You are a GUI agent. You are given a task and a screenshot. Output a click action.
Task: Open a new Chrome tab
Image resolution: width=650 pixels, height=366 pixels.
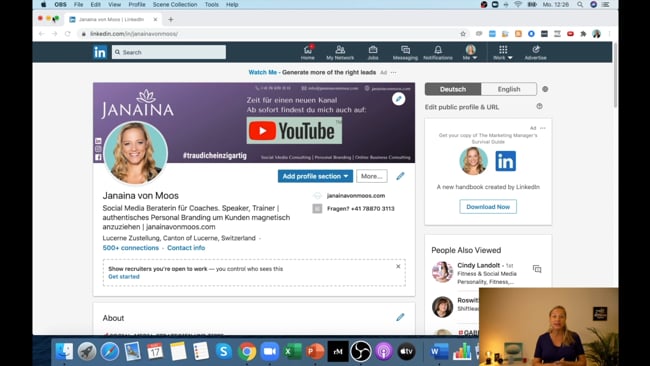[x=171, y=19]
